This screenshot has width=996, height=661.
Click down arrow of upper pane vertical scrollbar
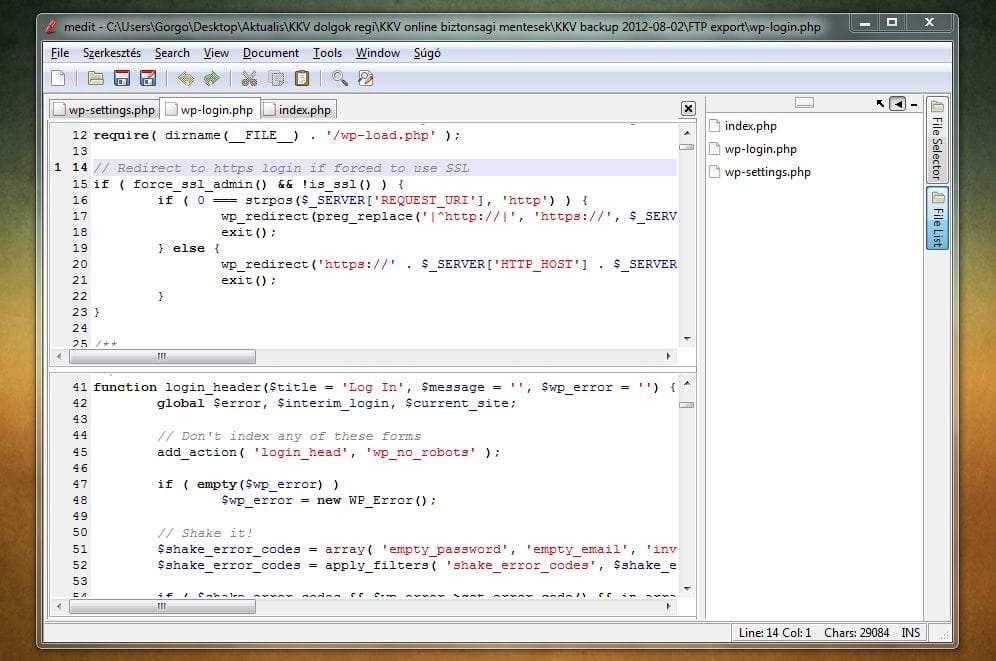pyautogui.click(x=687, y=339)
